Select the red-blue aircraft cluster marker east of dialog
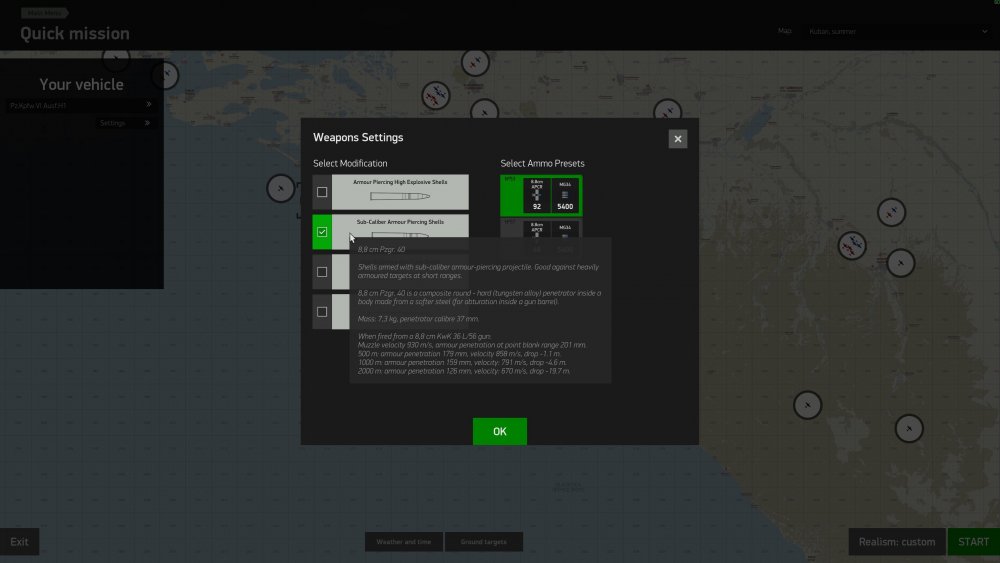Screen dimensions: 1000x563 852,245
